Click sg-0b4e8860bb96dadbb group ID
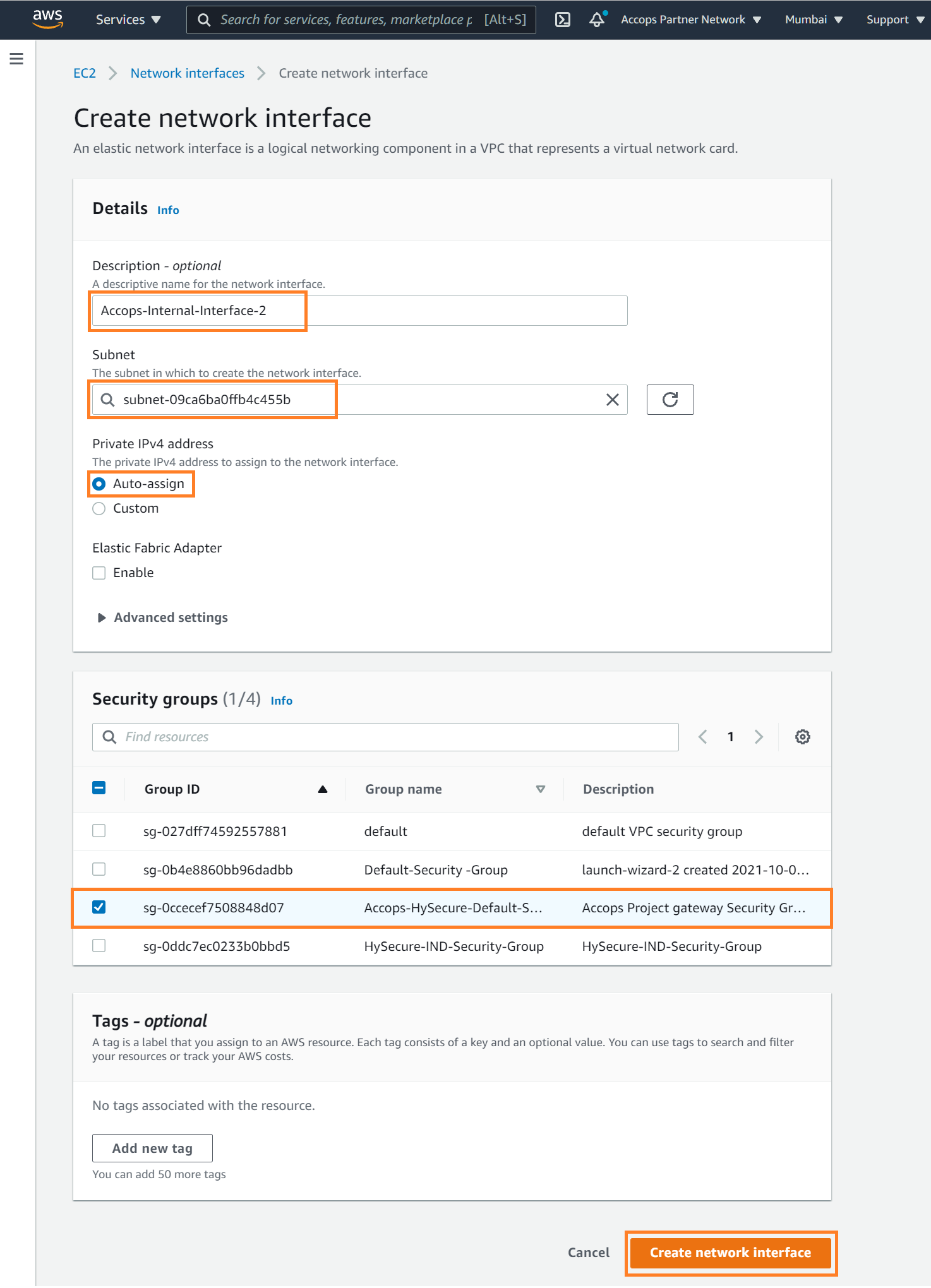 218,870
